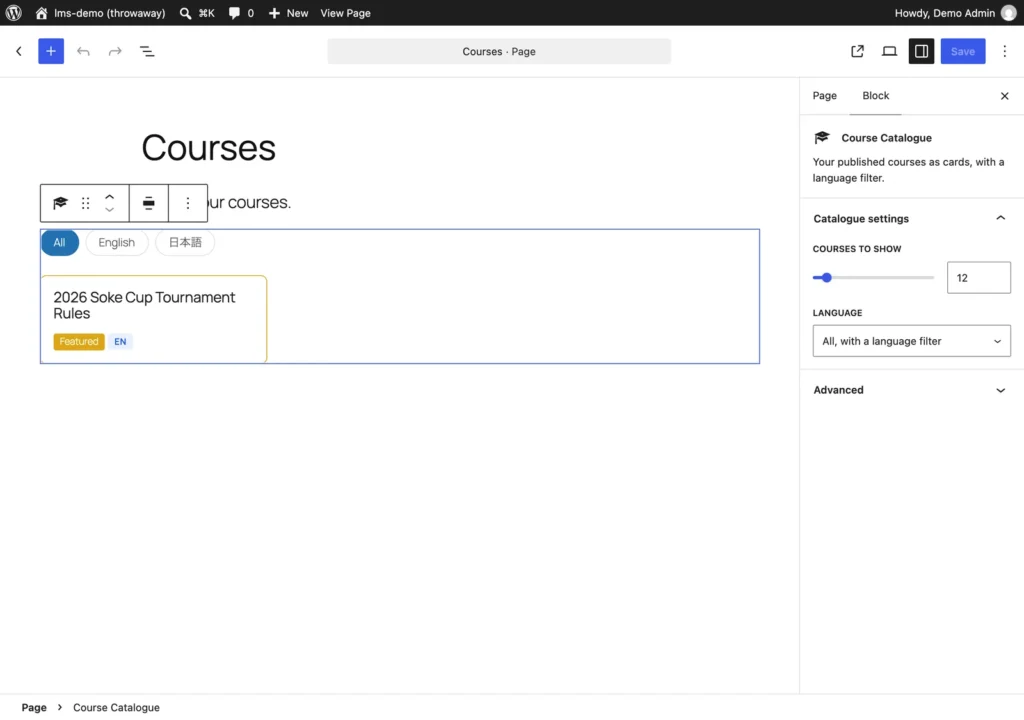Screen dimensions: 1024x720
Task: Select the English language filter pill
Action: (x=117, y=242)
